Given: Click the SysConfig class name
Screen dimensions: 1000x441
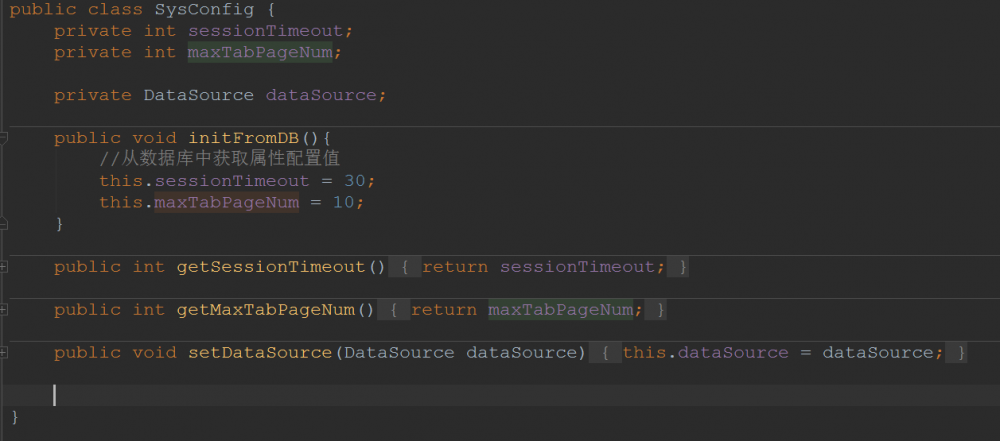Looking at the screenshot, I should (x=199, y=9).
